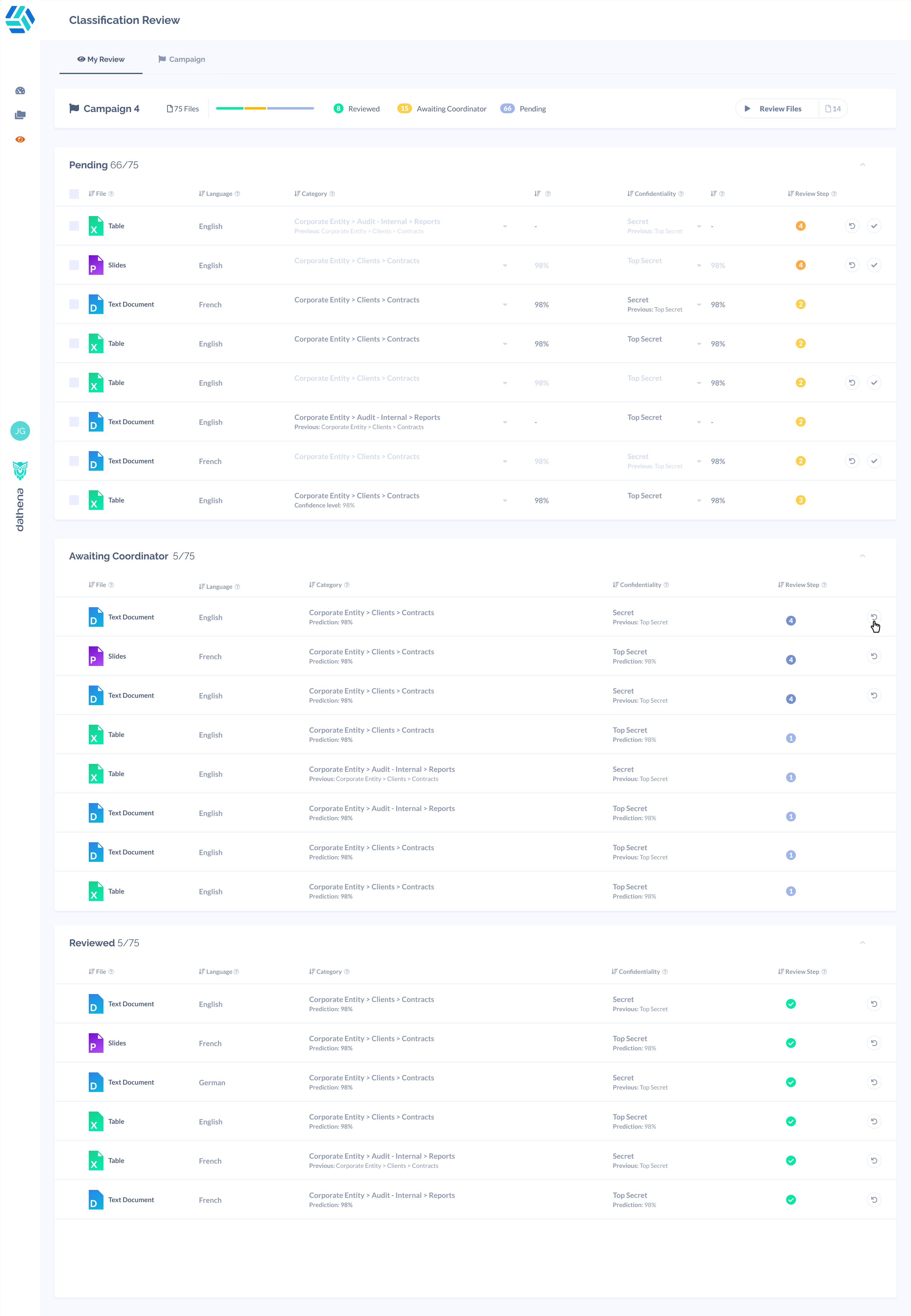
Task: Select the checkbox for the French Text Document pending row
Action: (74, 304)
